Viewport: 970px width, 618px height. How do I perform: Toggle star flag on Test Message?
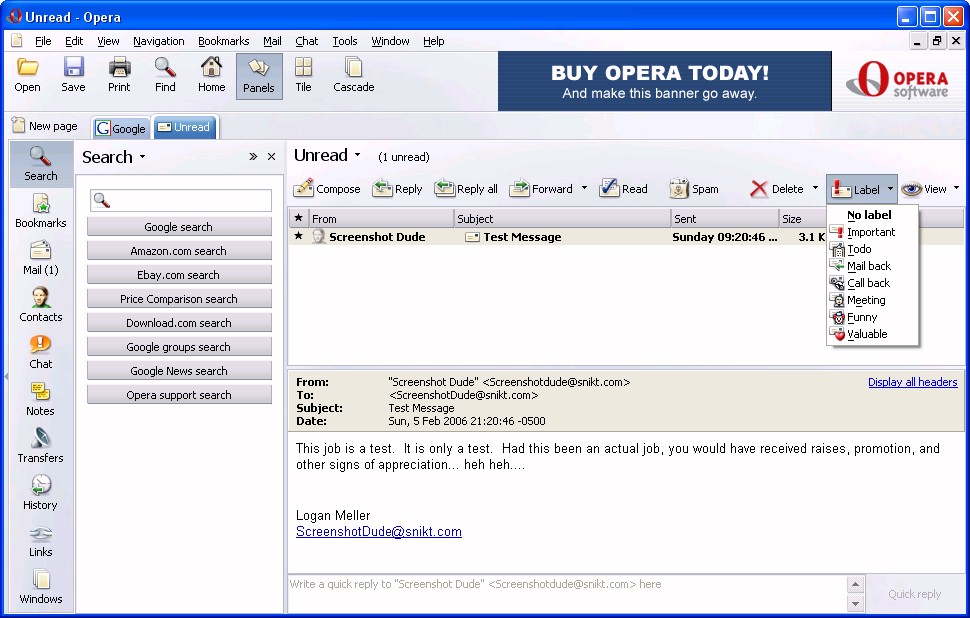(298, 236)
